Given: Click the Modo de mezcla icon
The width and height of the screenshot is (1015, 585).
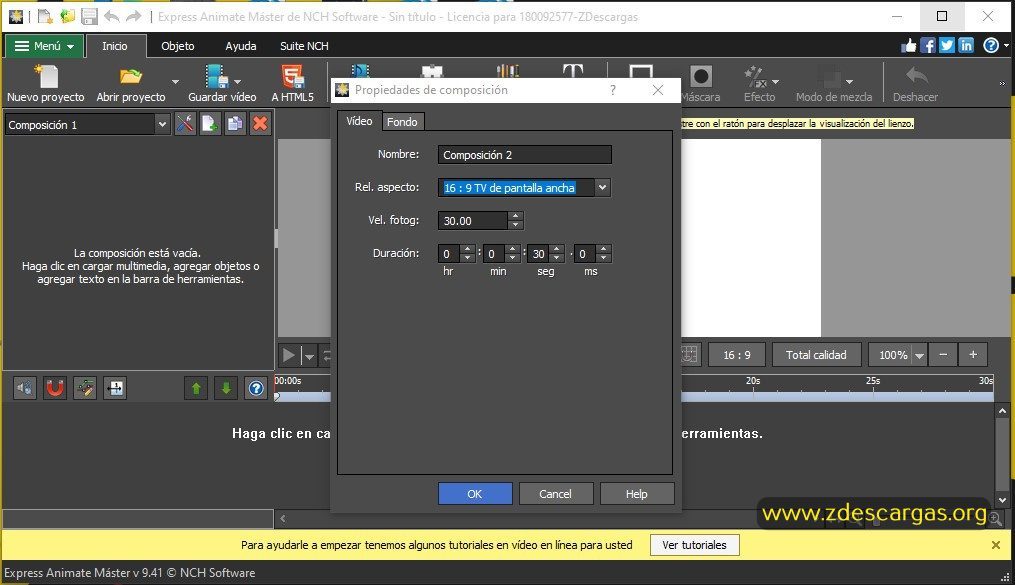Looking at the screenshot, I should pos(829,78).
